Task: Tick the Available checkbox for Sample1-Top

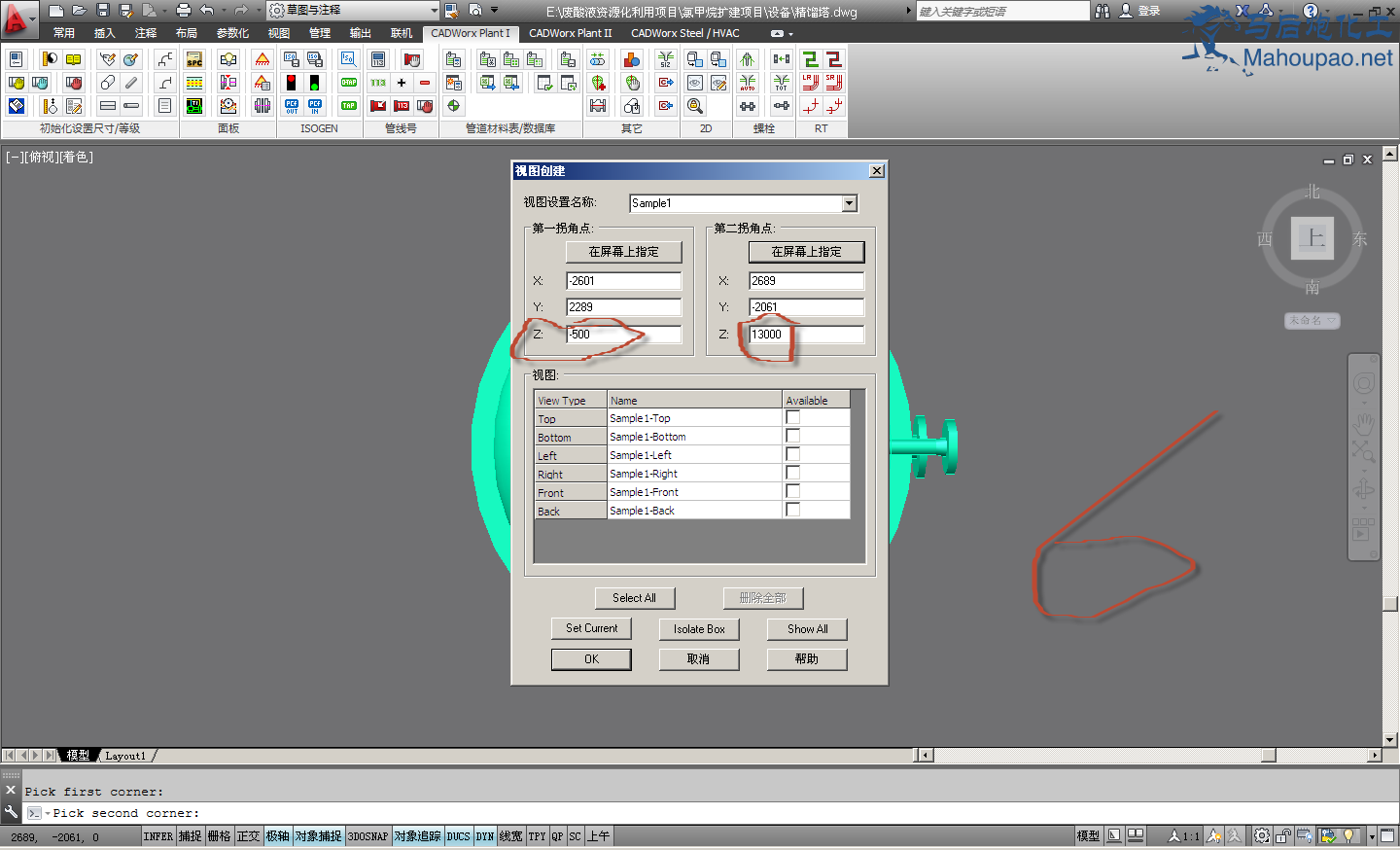Action: coord(792,417)
